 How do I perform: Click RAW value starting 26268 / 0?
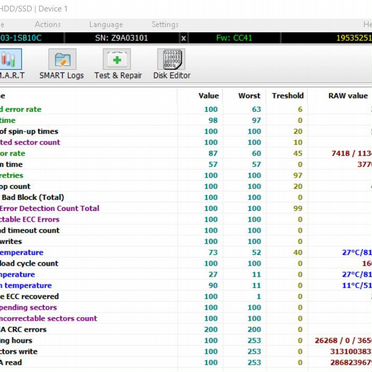[343, 340]
